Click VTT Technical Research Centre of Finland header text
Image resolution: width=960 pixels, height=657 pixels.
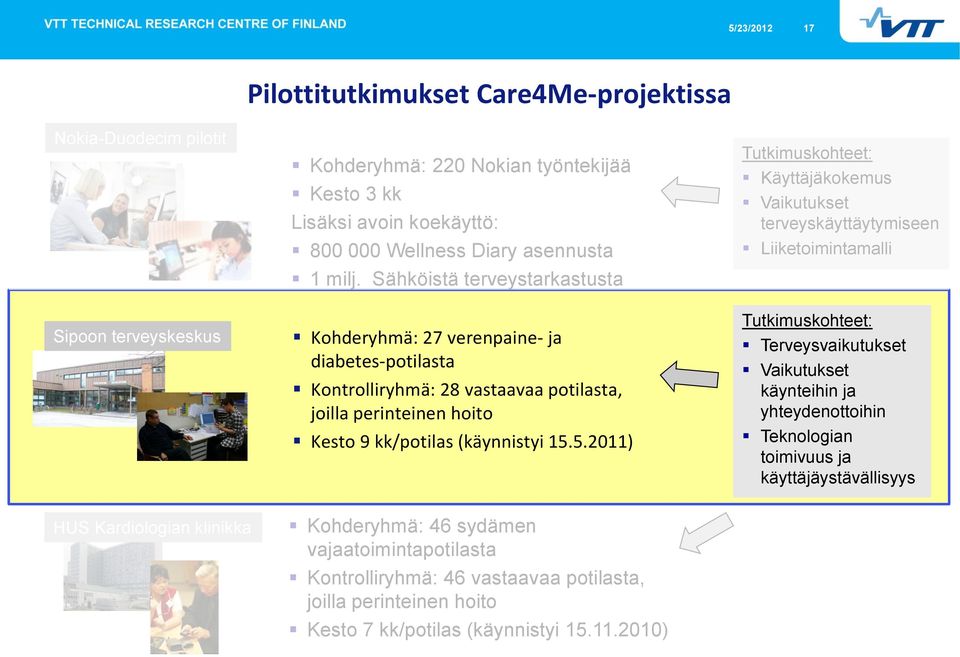tap(195, 24)
